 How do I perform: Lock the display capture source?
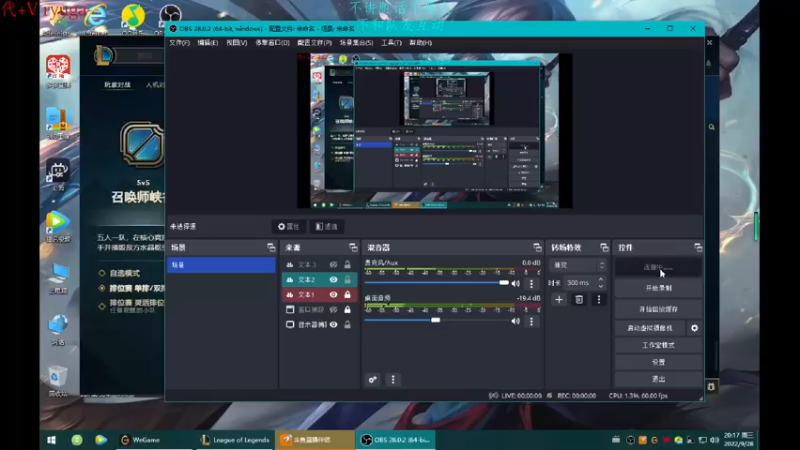[347, 324]
